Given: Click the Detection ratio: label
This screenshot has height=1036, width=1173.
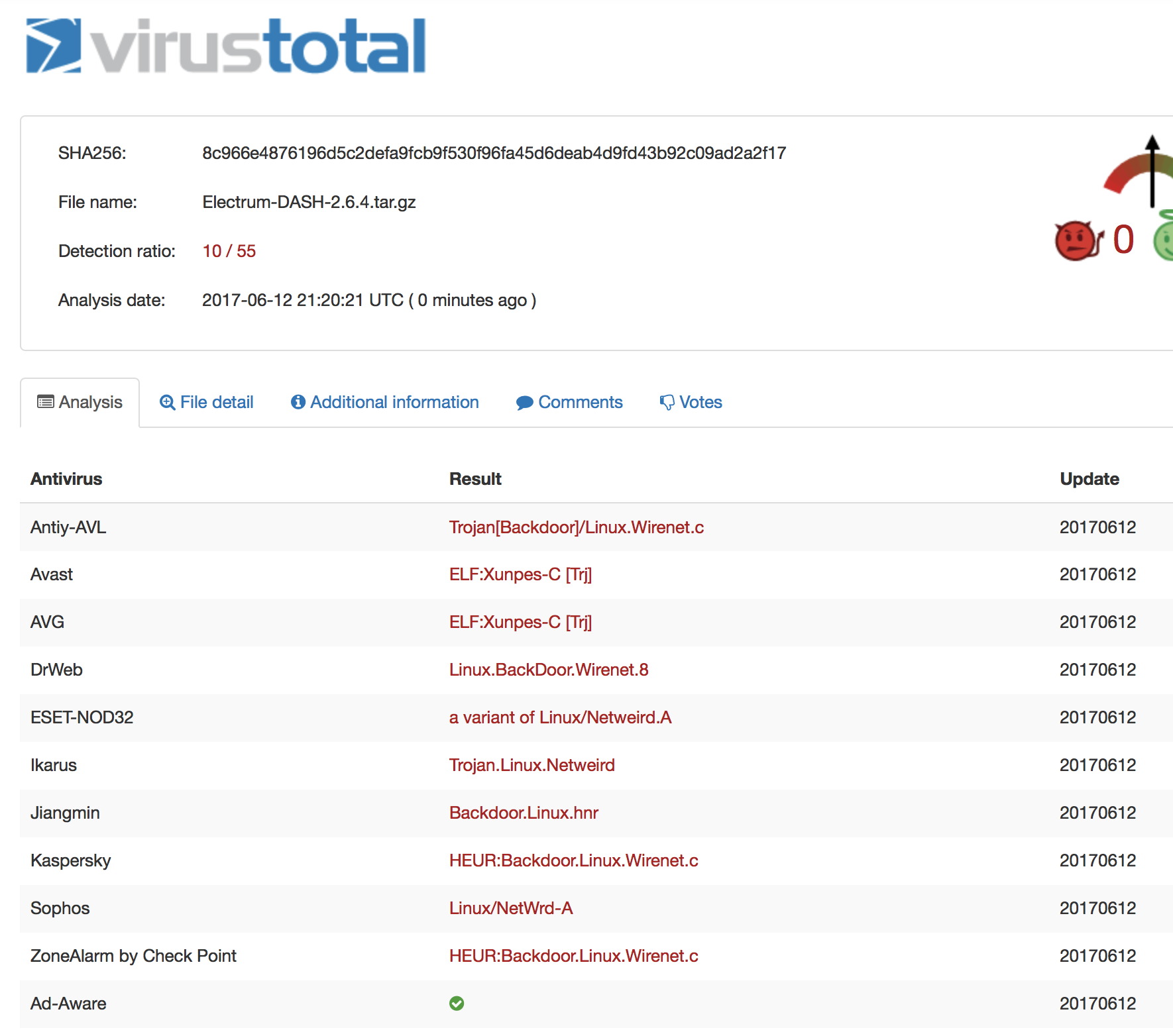Looking at the screenshot, I should 117,251.
